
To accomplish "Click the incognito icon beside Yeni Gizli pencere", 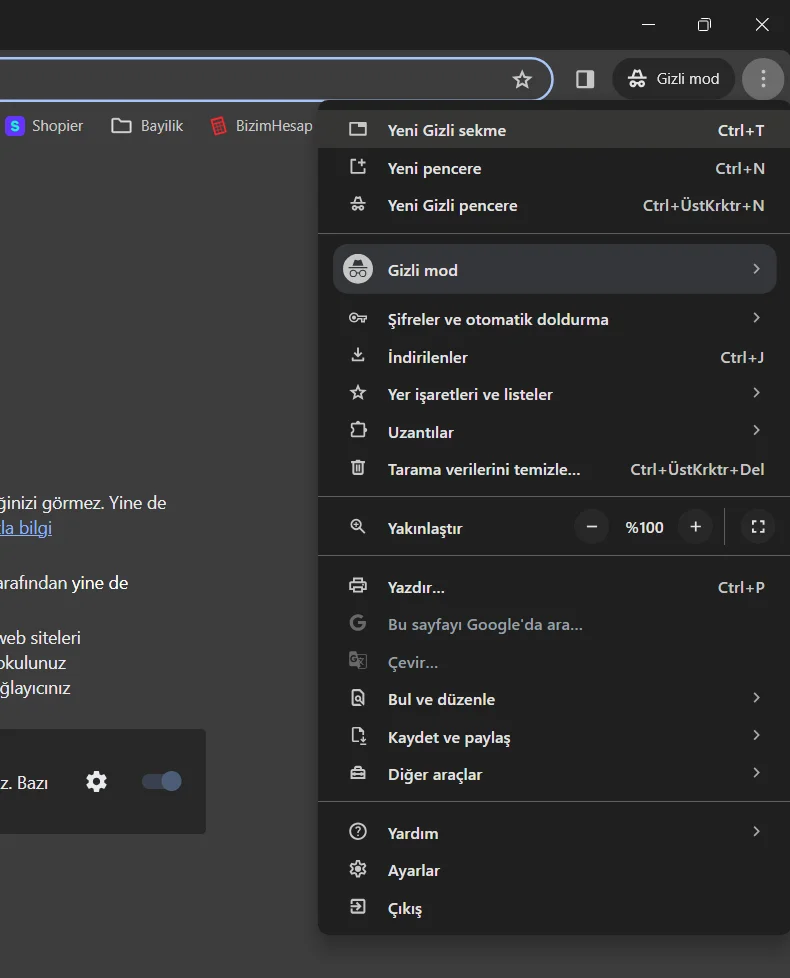I will [x=358, y=204].
